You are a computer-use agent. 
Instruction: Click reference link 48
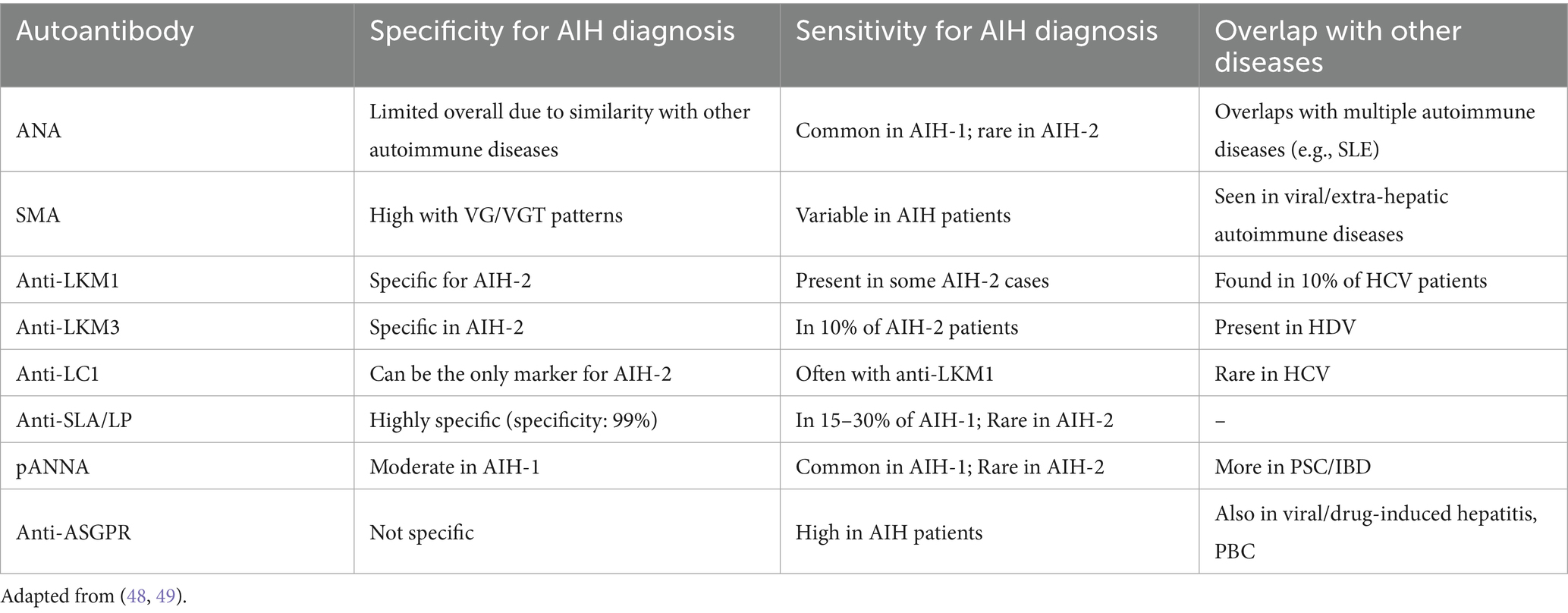click(137, 596)
